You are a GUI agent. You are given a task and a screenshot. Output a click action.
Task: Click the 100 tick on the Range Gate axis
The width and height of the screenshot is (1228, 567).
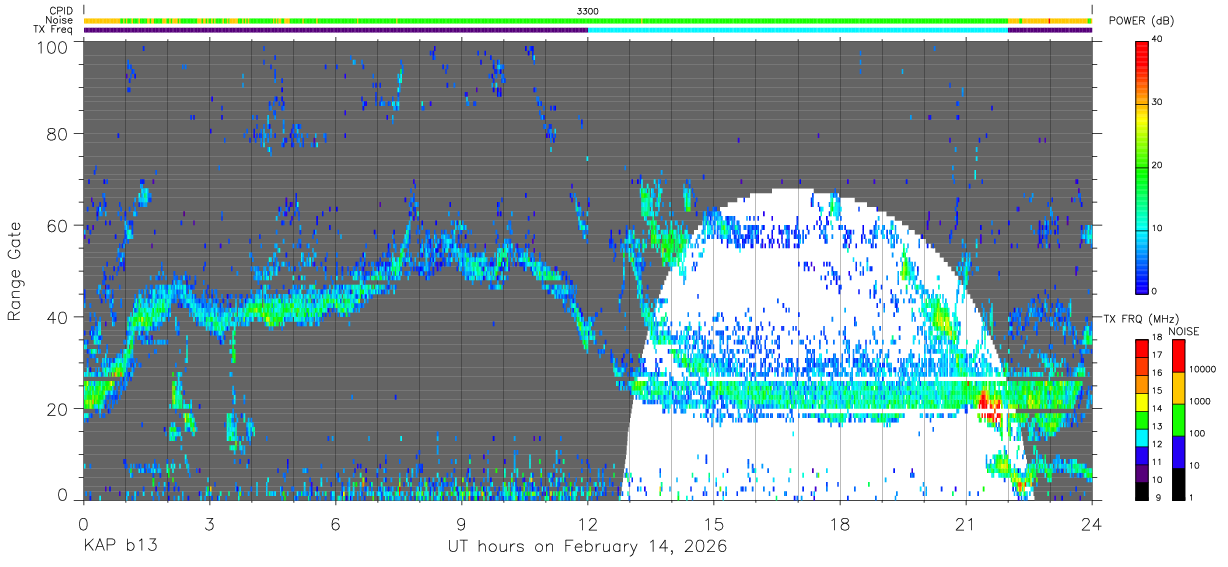click(x=52, y=46)
